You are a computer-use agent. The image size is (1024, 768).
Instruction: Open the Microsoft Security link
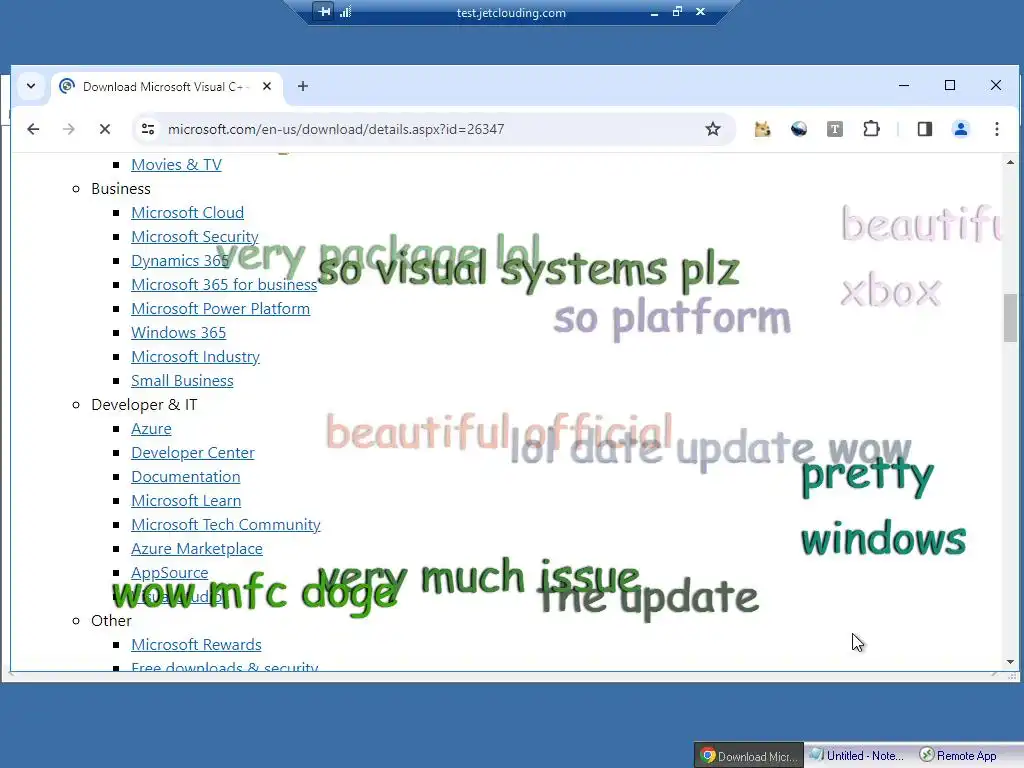(x=195, y=237)
